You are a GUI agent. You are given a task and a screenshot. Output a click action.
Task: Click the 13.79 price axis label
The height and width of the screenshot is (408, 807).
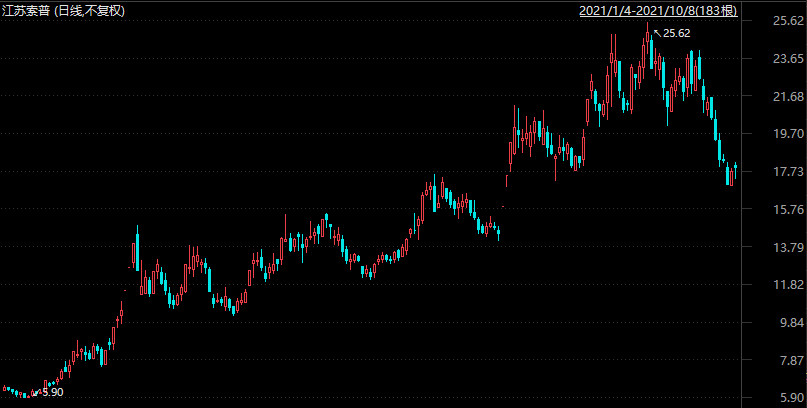tap(789, 247)
